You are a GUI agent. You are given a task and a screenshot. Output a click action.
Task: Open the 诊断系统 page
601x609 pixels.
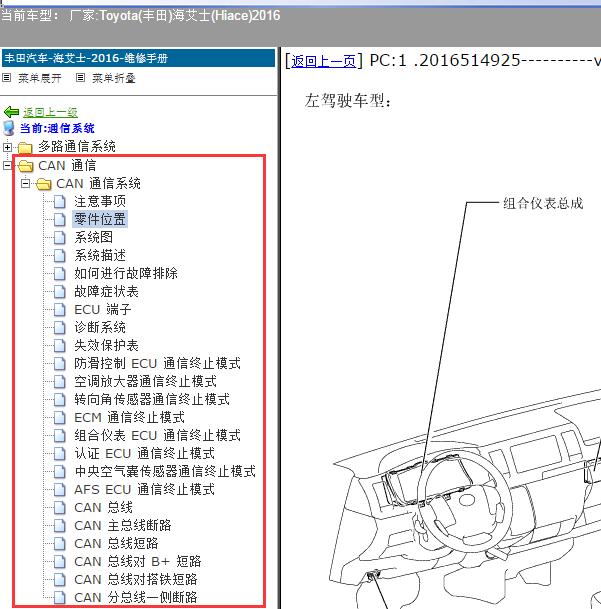coord(100,327)
